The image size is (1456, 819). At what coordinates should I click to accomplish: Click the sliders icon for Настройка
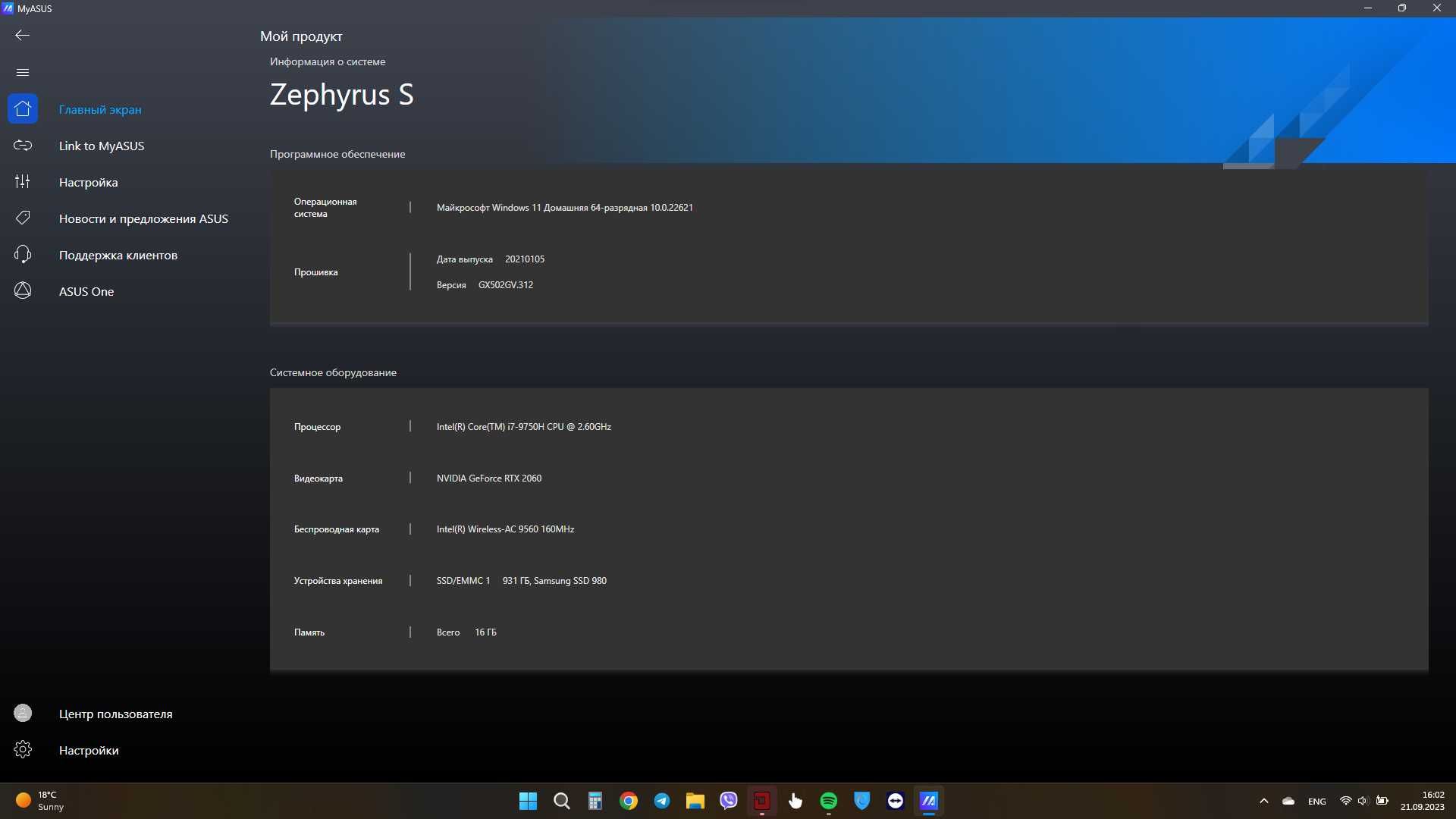(x=23, y=181)
